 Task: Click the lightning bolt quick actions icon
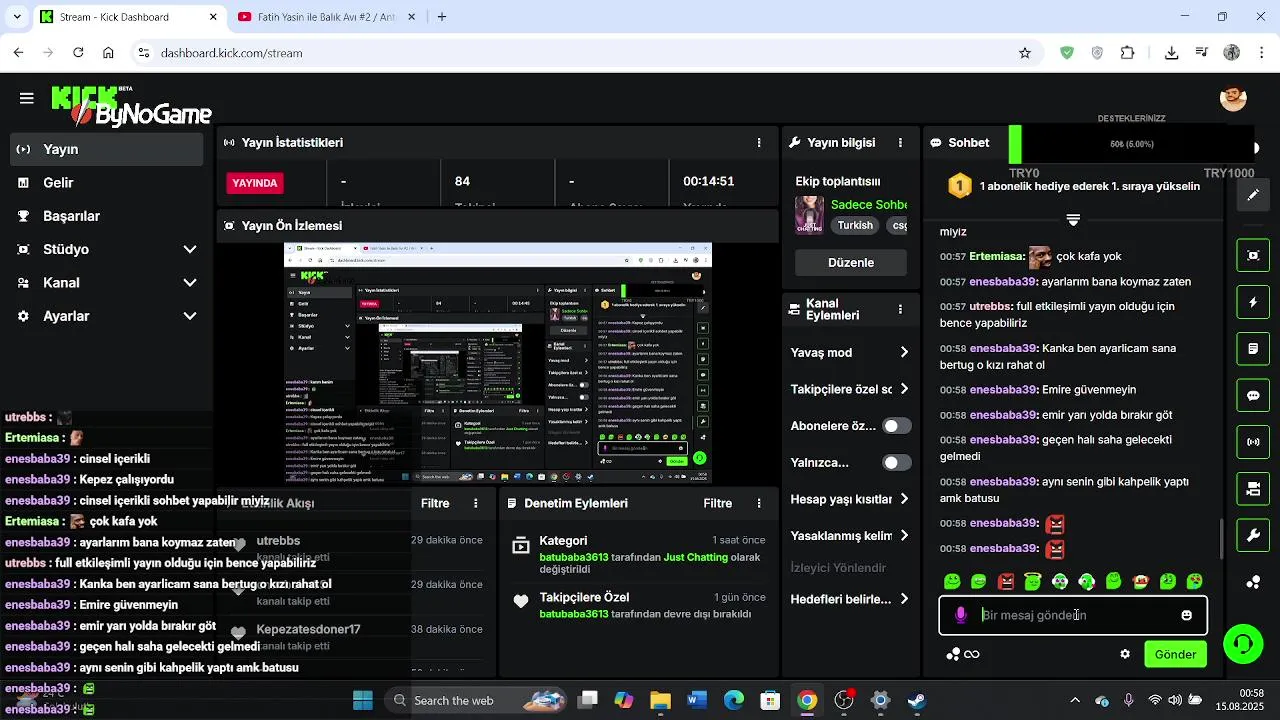click(x=1253, y=302)
